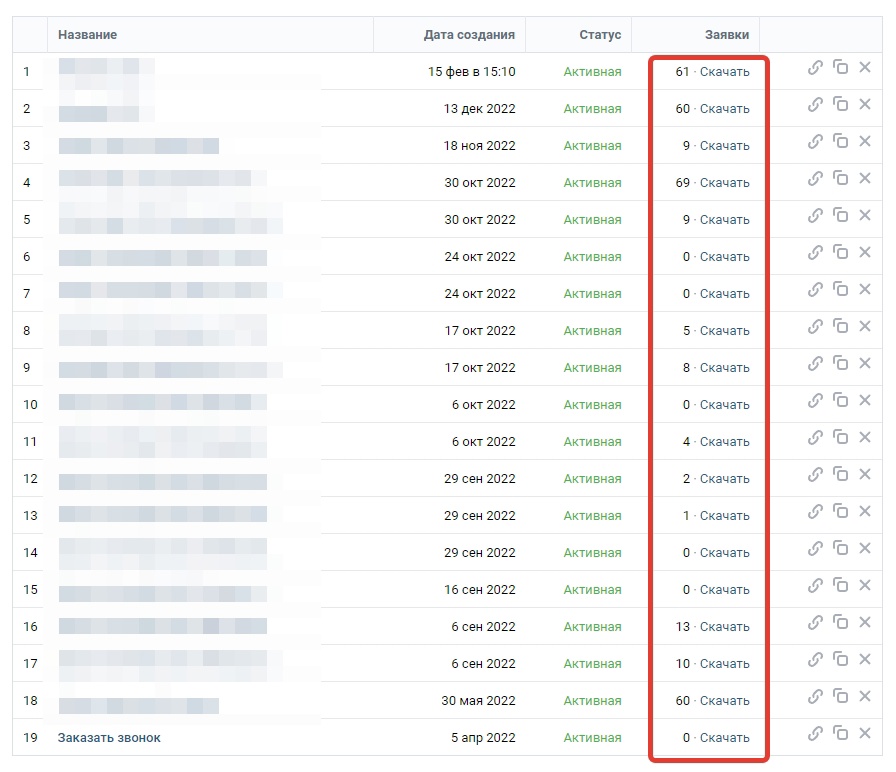Click the link icon in row 2
The image size is (896, 772).
click(815, 105)
